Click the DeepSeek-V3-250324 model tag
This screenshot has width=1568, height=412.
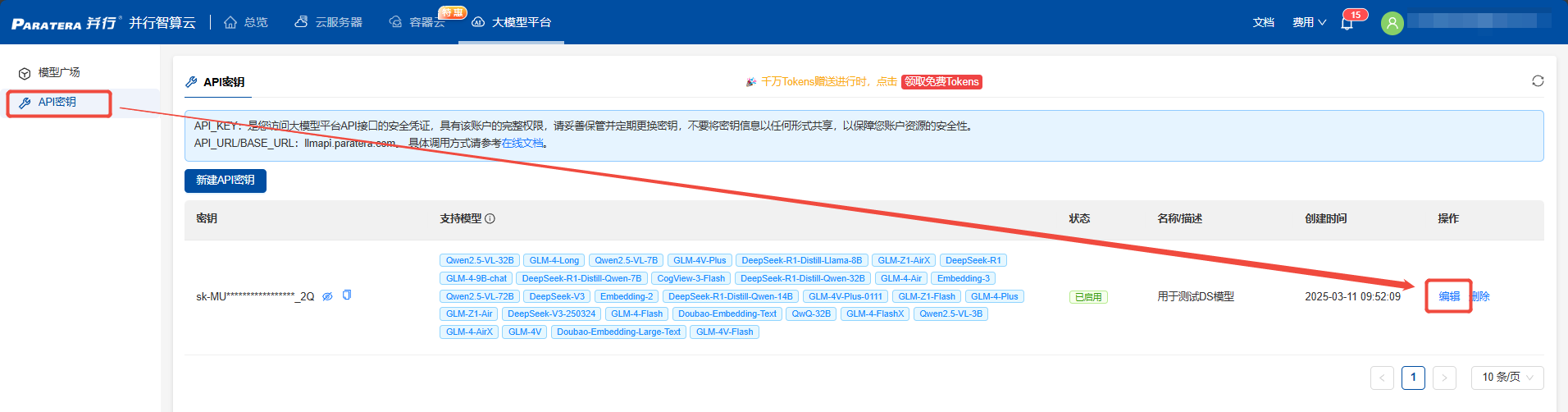pos(552,314)
